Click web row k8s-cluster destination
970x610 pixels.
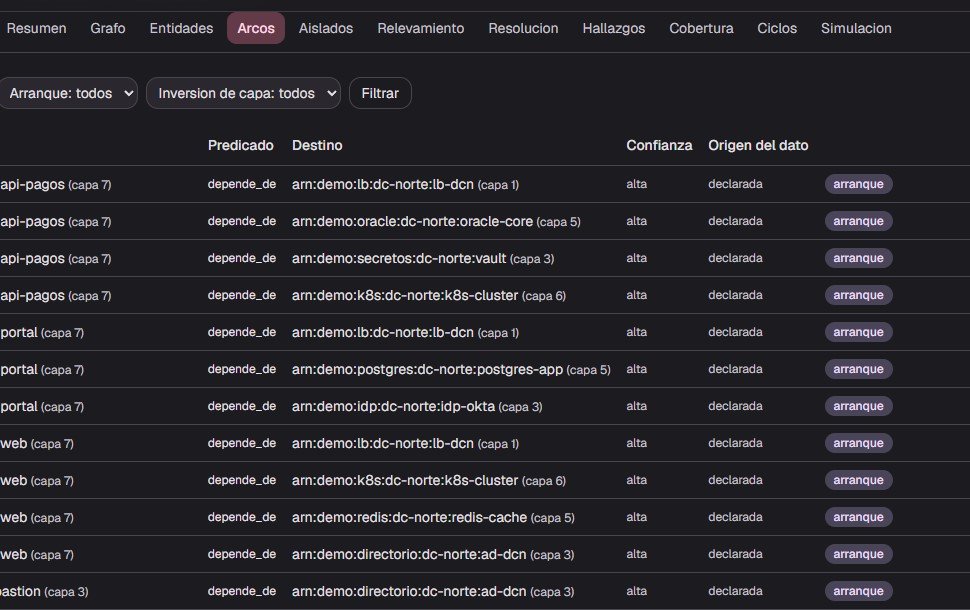(429, 481)
